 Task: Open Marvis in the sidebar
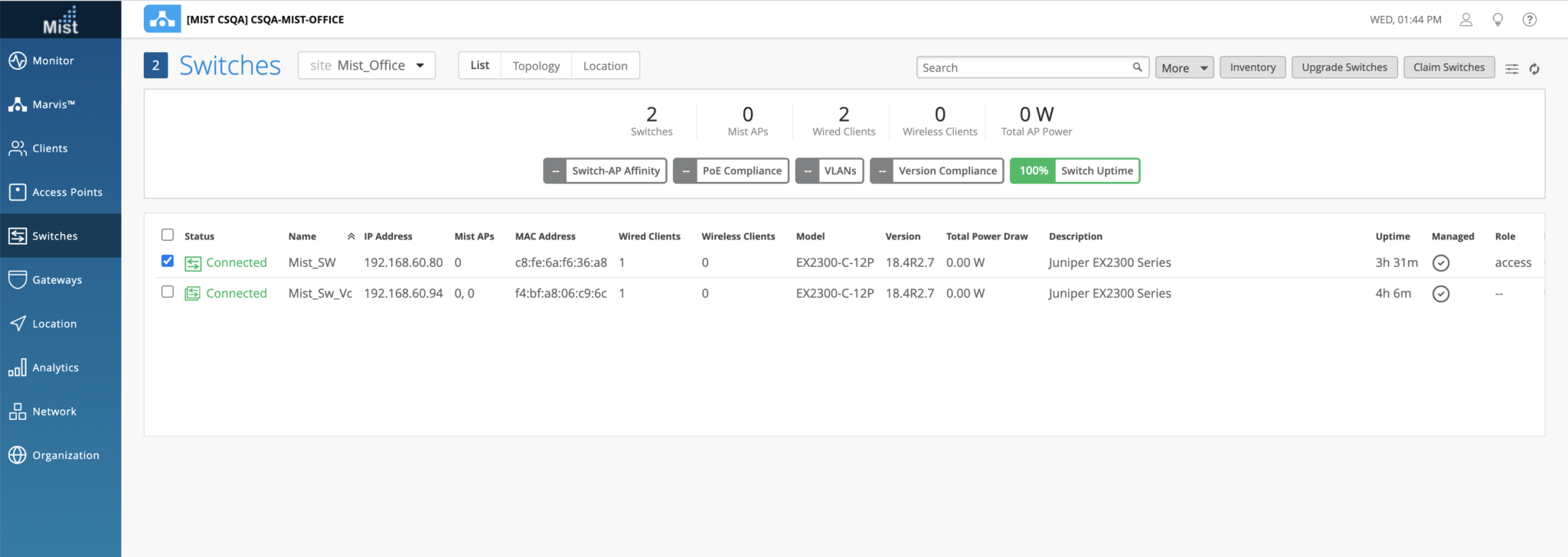coord(54,105)
